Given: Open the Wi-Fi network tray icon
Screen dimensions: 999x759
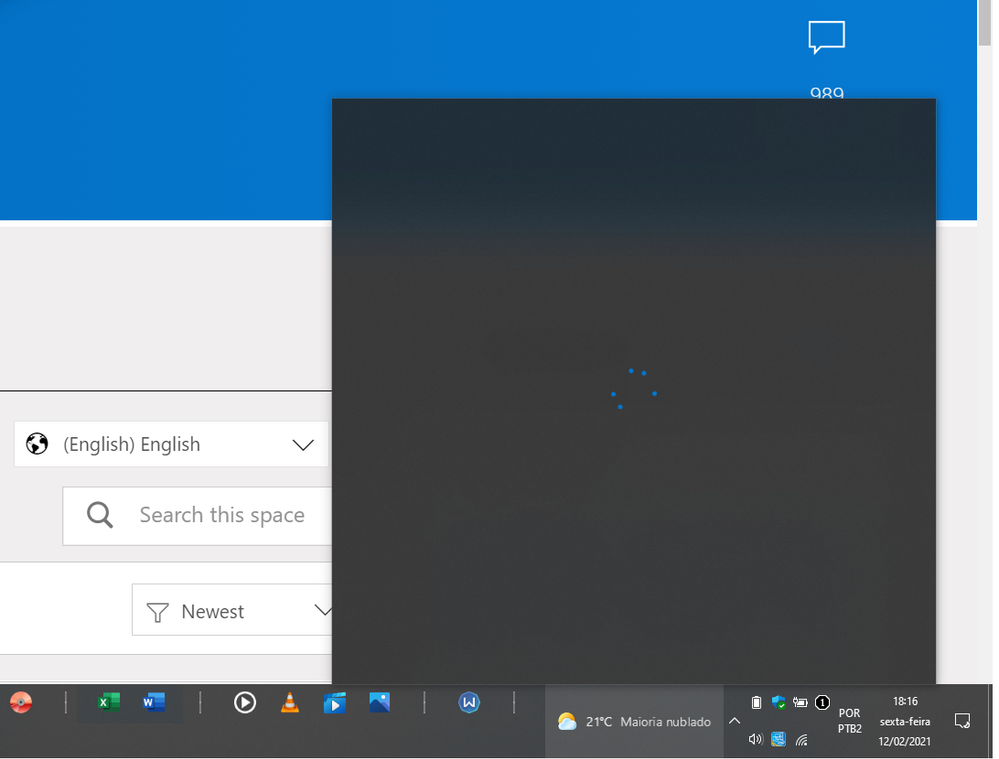Looking at the screenshot, I should tap(801, 739).
